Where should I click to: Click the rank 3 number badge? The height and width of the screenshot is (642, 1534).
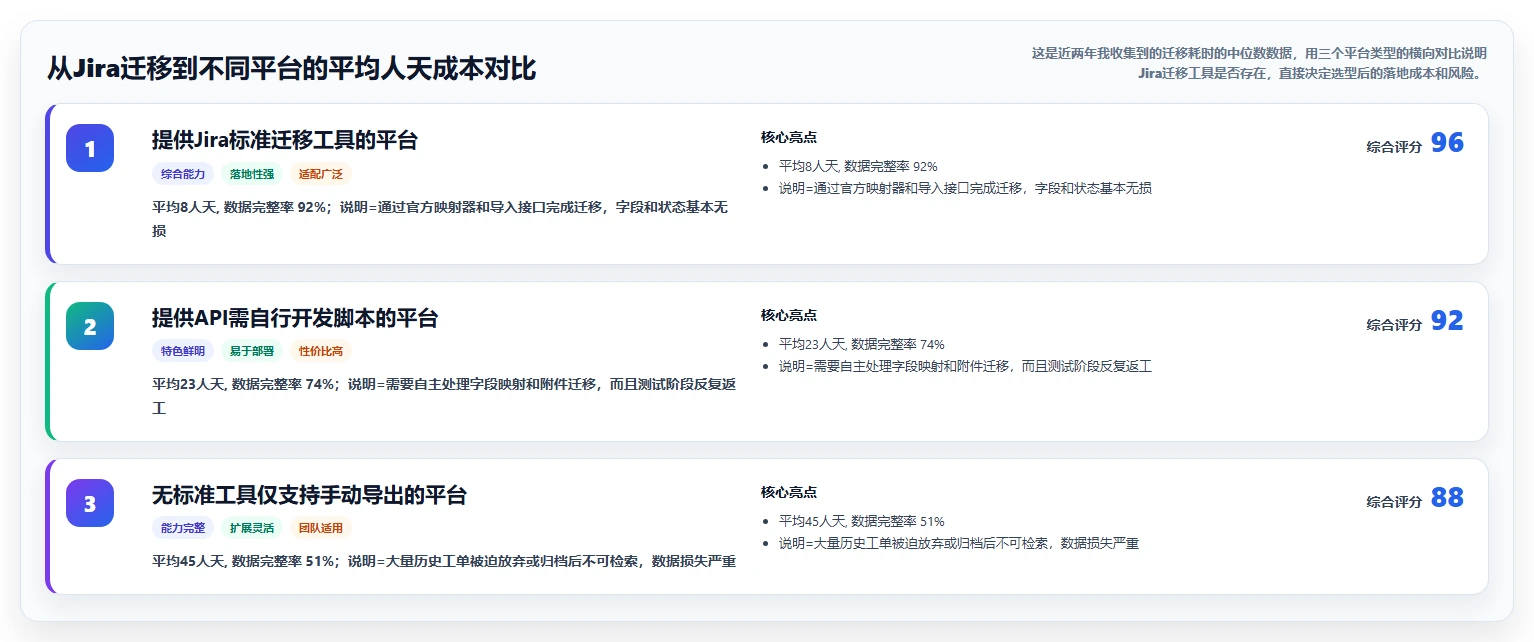click(90, 503)
